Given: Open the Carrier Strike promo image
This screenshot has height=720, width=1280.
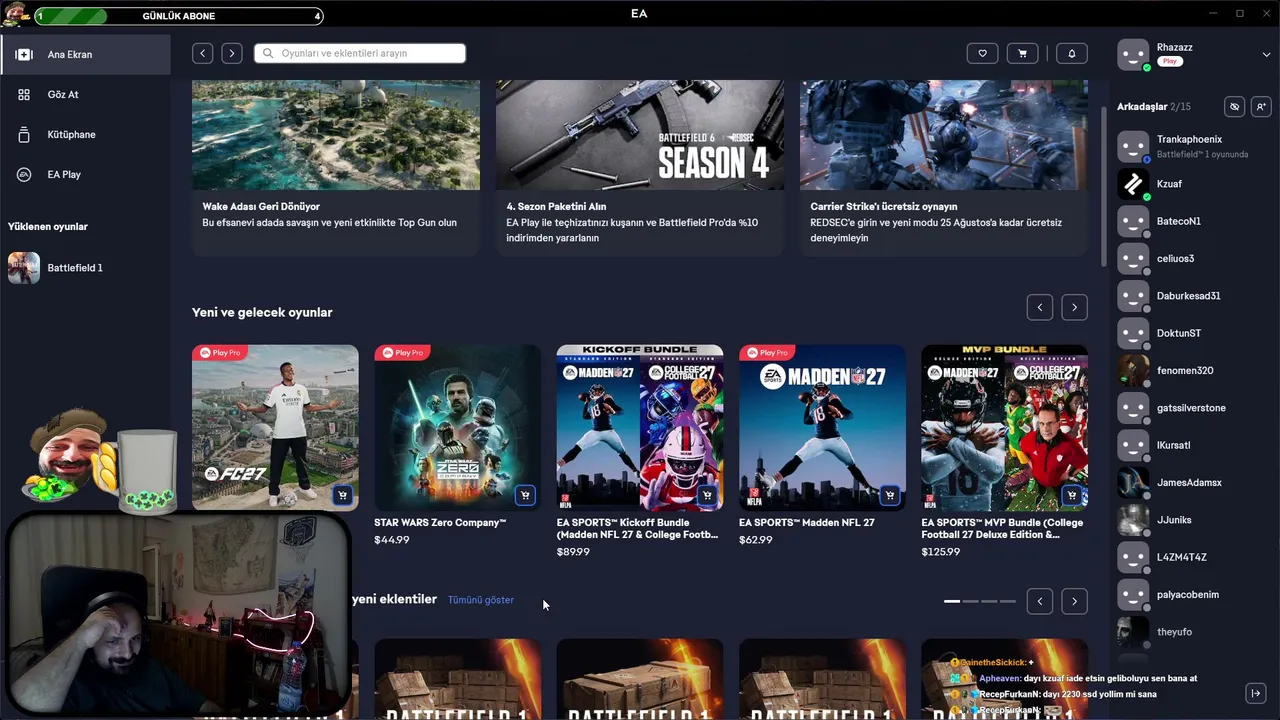Looking at the screenshot, I should click(944, 135).
